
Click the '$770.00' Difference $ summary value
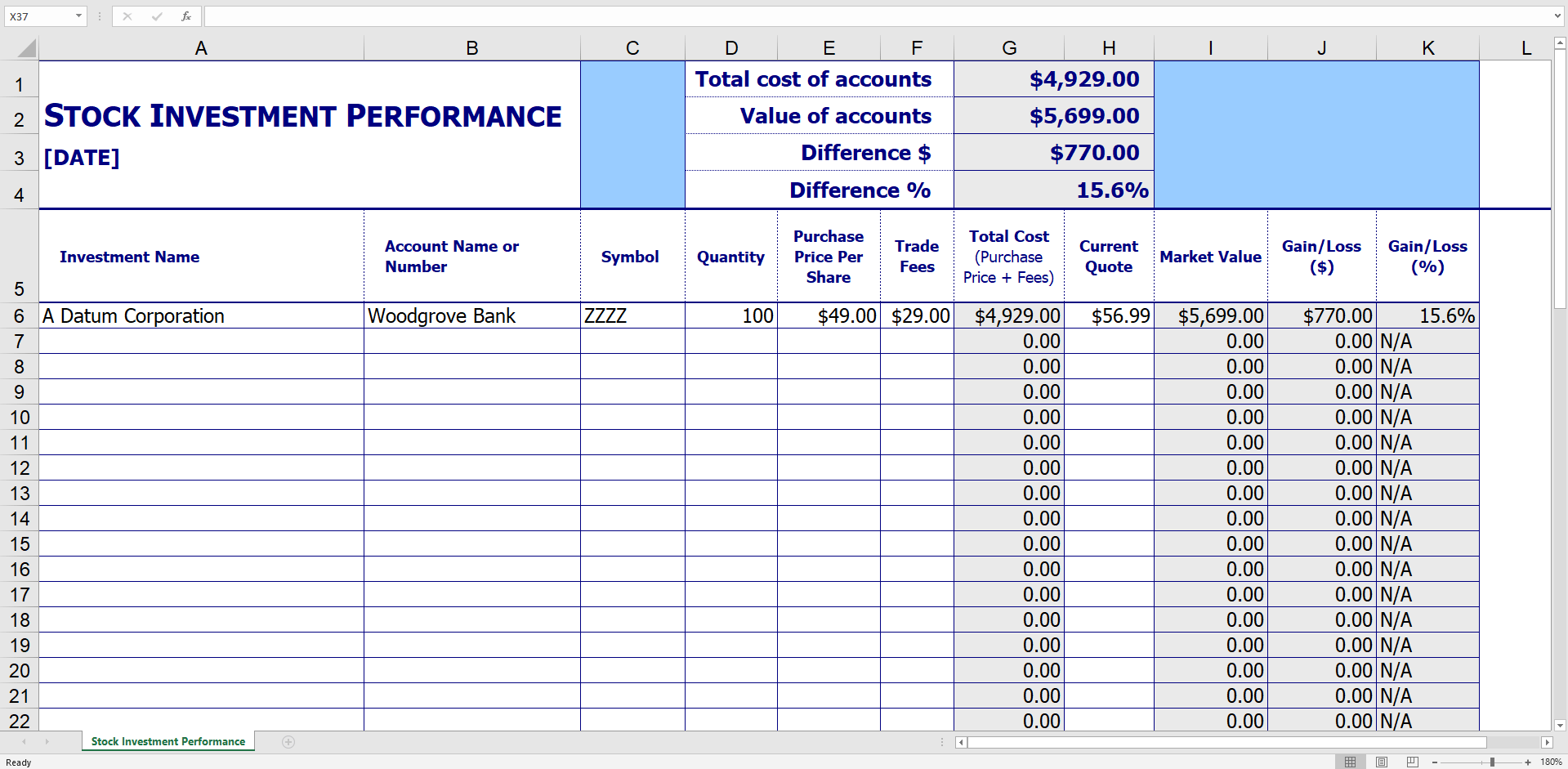click(x=1054, y=153)
